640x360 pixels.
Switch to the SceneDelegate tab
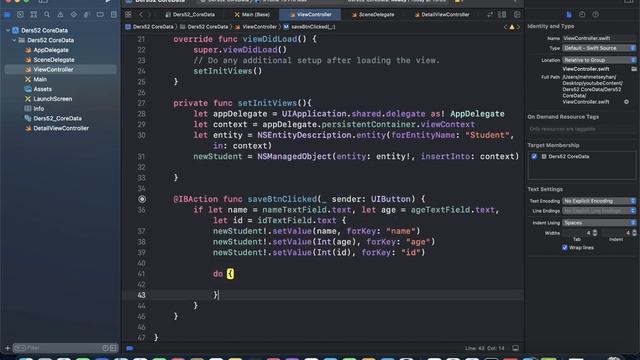[x=373, y=15]
